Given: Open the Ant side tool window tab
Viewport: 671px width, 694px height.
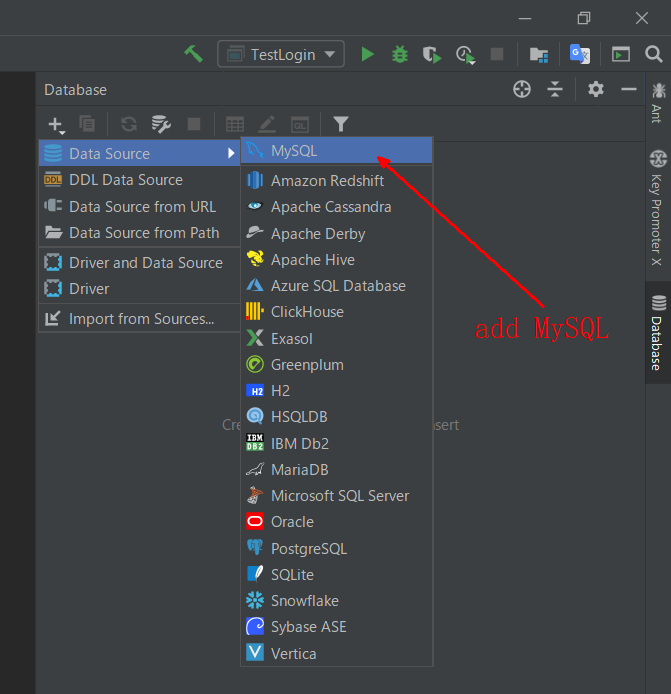Looking at the screenshot, I should click(658, 103).
